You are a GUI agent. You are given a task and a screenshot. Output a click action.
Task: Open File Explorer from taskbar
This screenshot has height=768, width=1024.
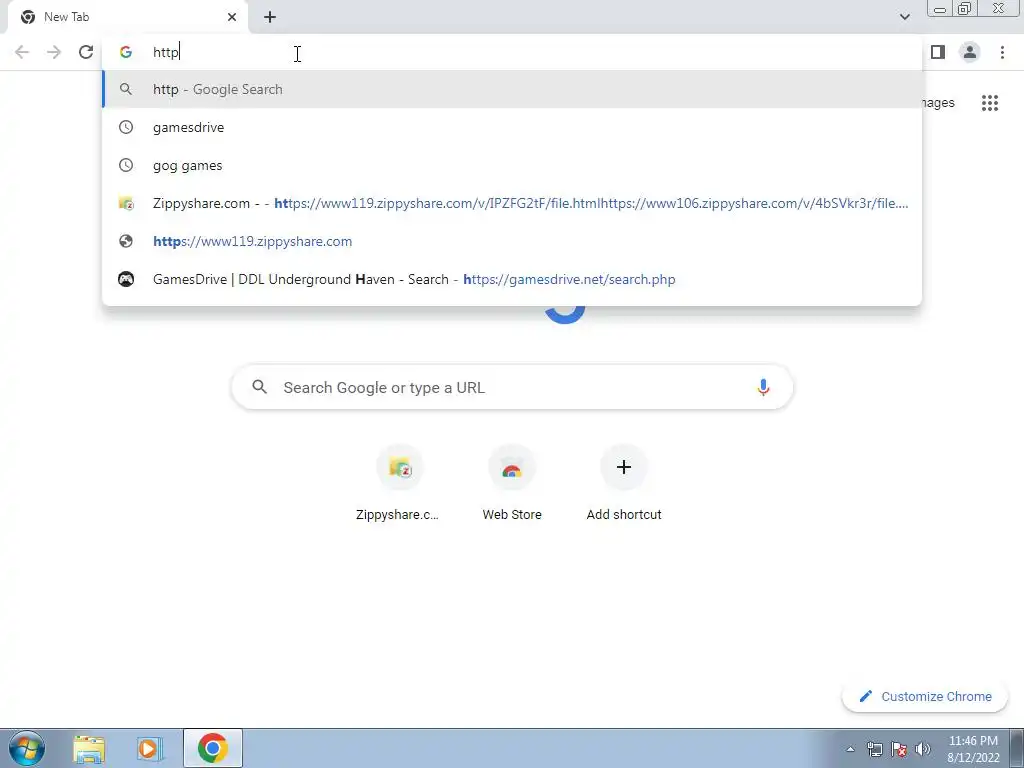89,748
